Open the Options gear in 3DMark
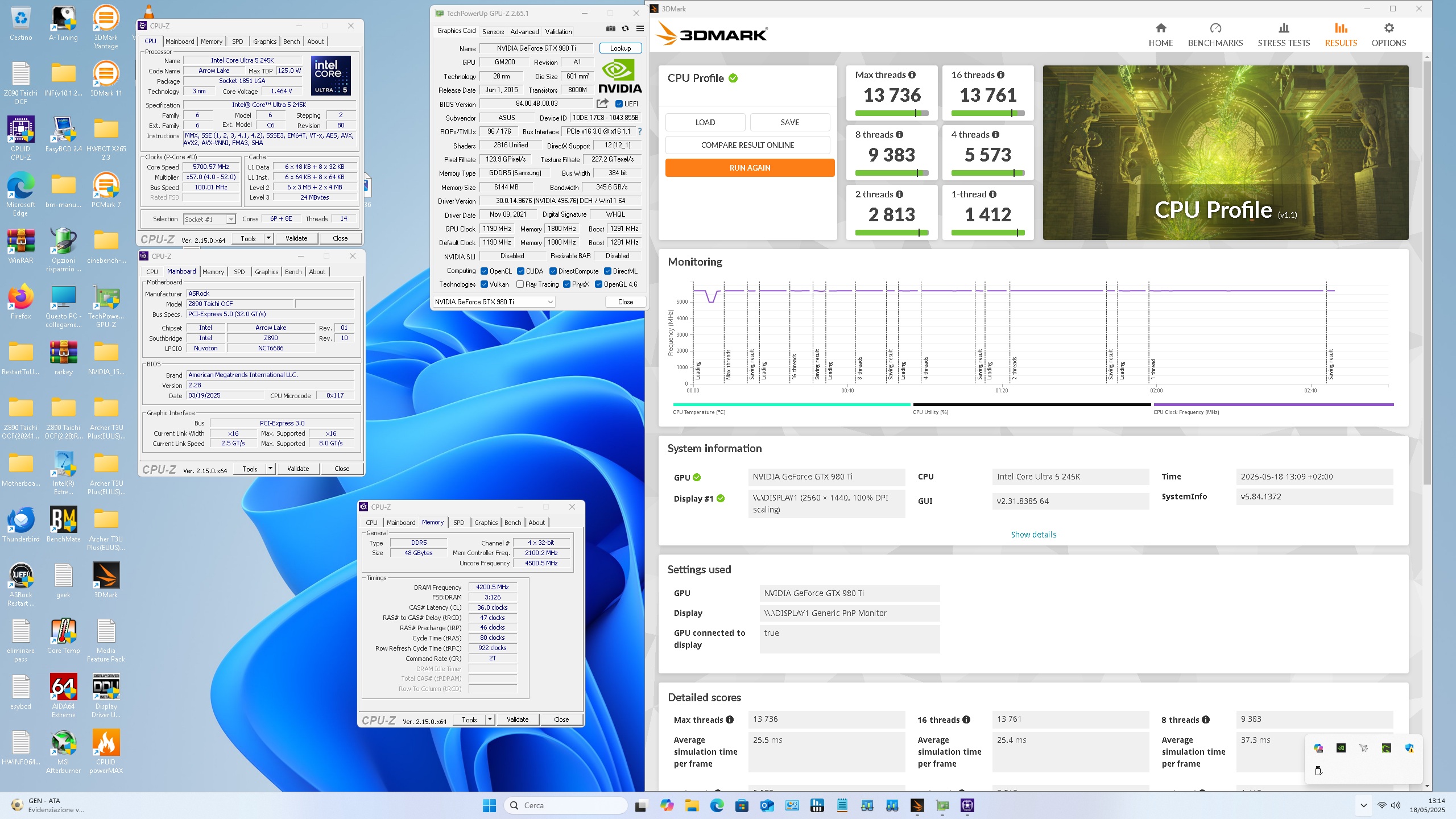The image size is (1456, 819). (x=1388, y=35)
